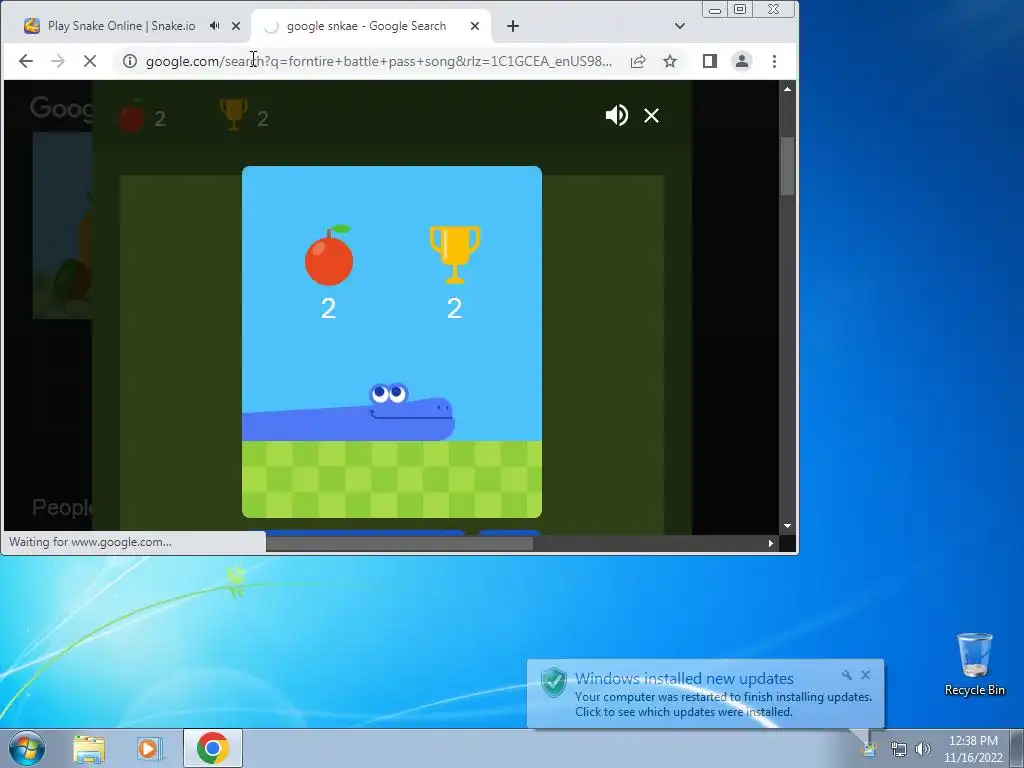Click the gold trophy high score icon
Image resolution: width=1024 pixels, height=768 pixels.
click(455, 255)
